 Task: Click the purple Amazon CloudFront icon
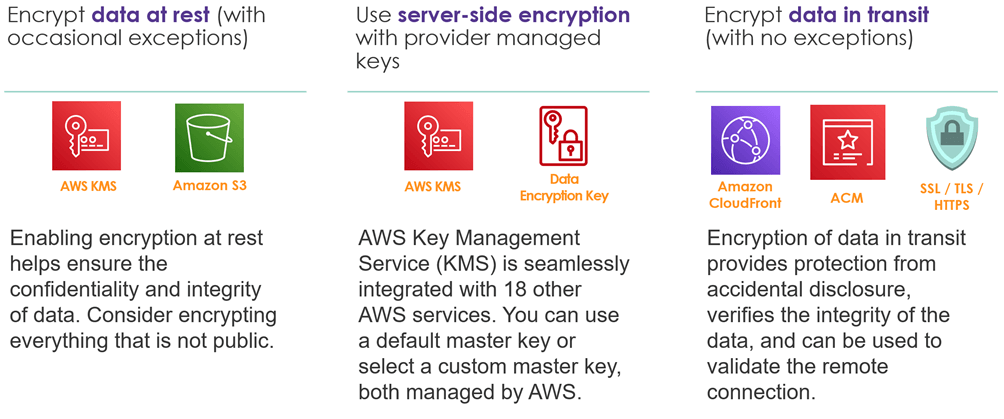[x=745, y=140]
